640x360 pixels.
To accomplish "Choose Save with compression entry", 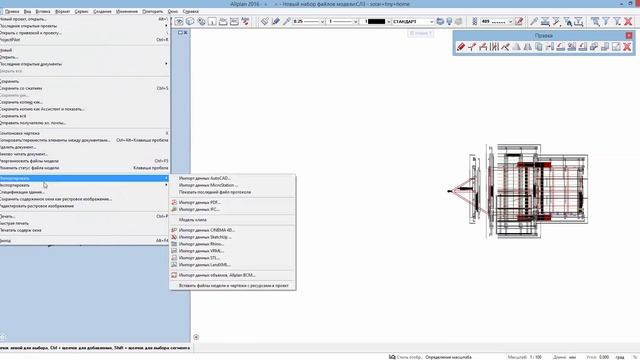I will tap(84, 88).
